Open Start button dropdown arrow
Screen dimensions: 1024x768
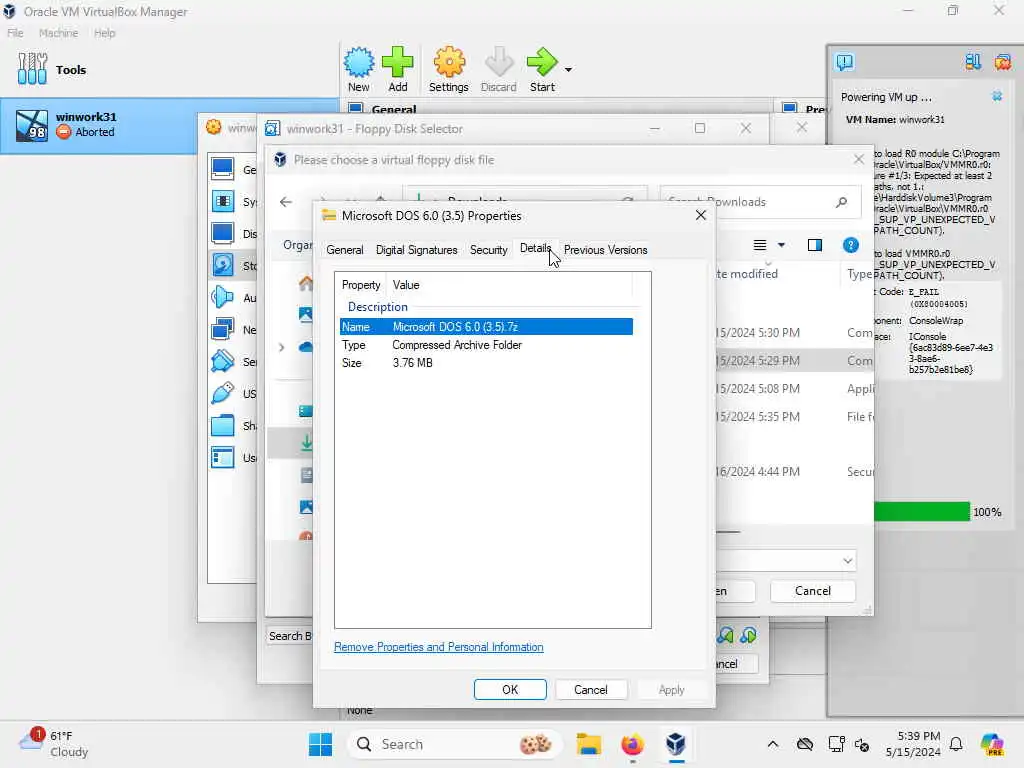point(568,70)
